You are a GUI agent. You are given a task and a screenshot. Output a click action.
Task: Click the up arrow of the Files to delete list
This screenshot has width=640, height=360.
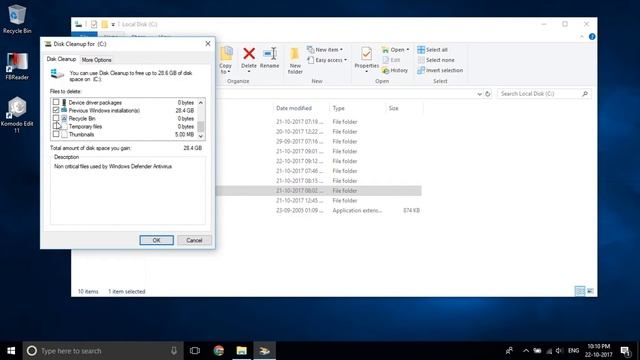pyautogui.click(x=200, y=102)
